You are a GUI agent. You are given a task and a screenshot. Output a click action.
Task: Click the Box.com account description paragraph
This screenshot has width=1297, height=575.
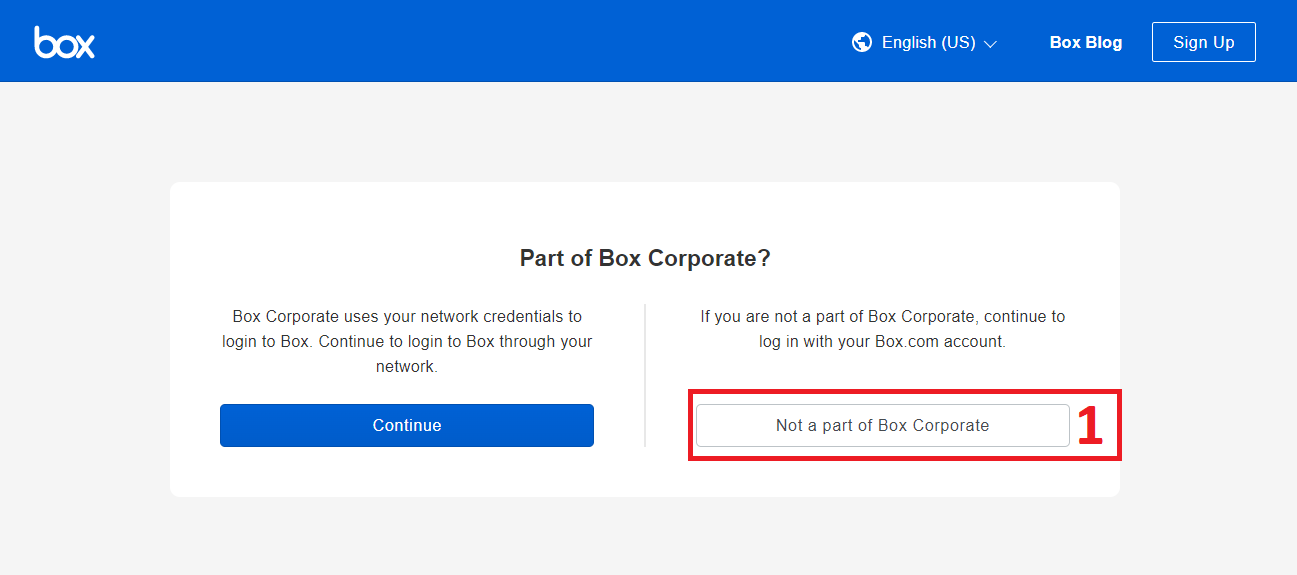point(882,329)
